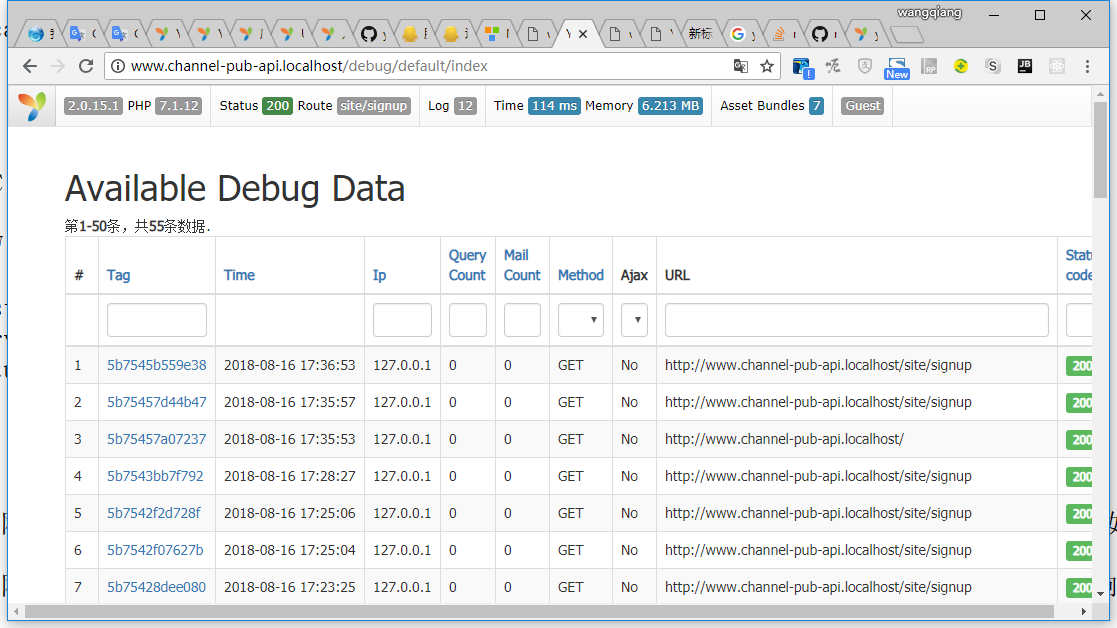Click the browser reload button
1117x628 pixels.
coord(86,66)
